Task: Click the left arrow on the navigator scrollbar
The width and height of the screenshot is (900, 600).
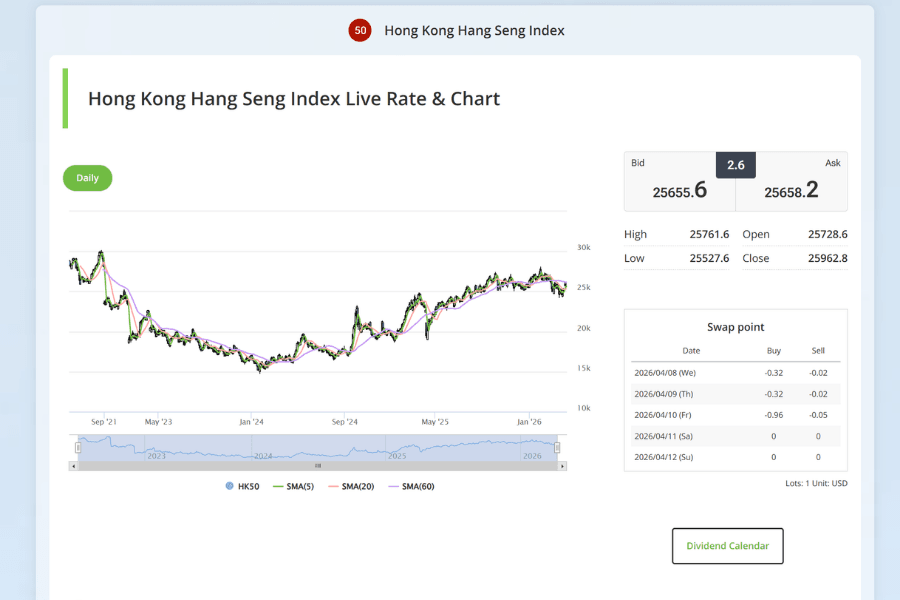Action: (73, 465)
